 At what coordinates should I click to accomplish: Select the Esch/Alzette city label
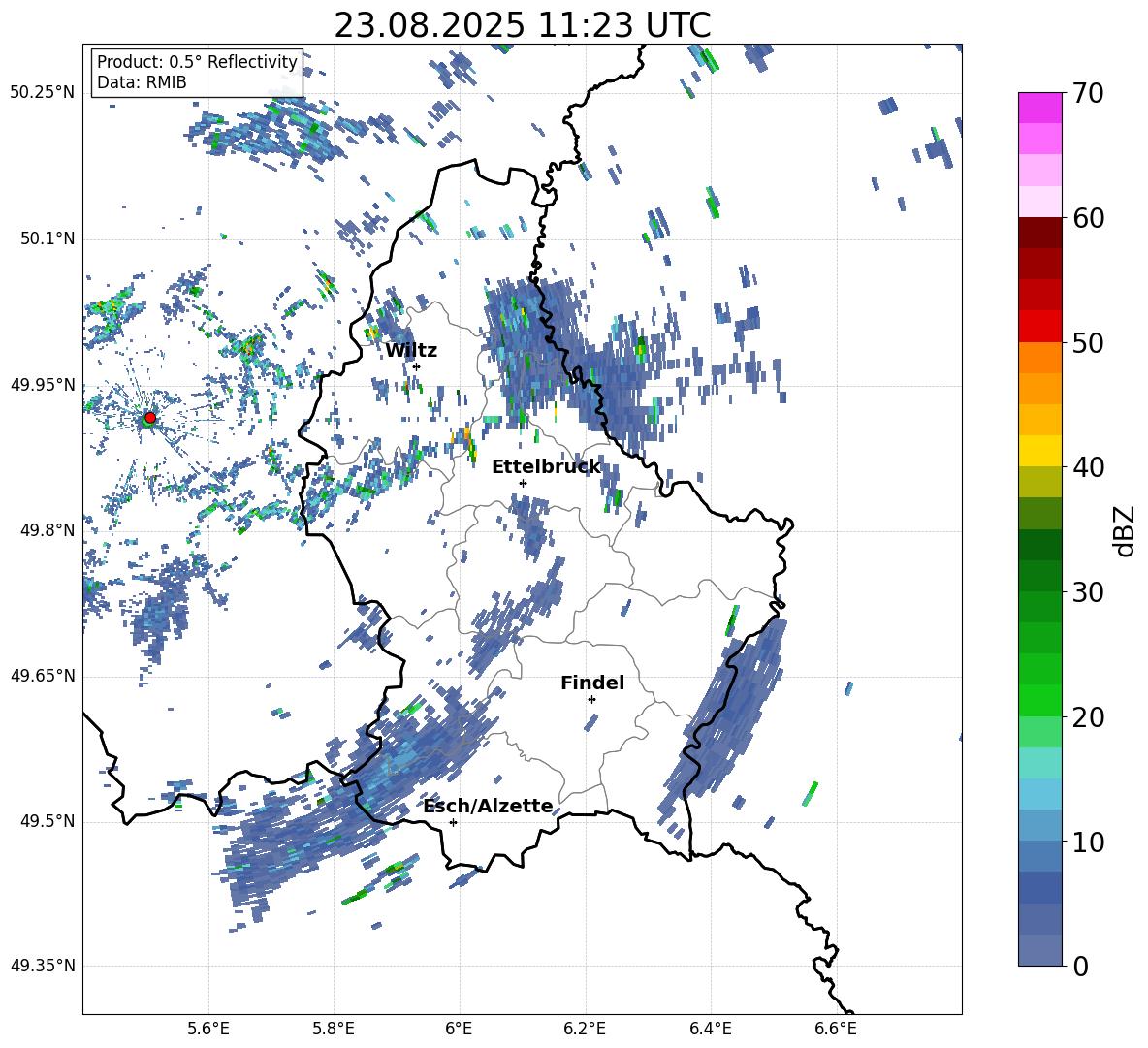coord(489,806)
